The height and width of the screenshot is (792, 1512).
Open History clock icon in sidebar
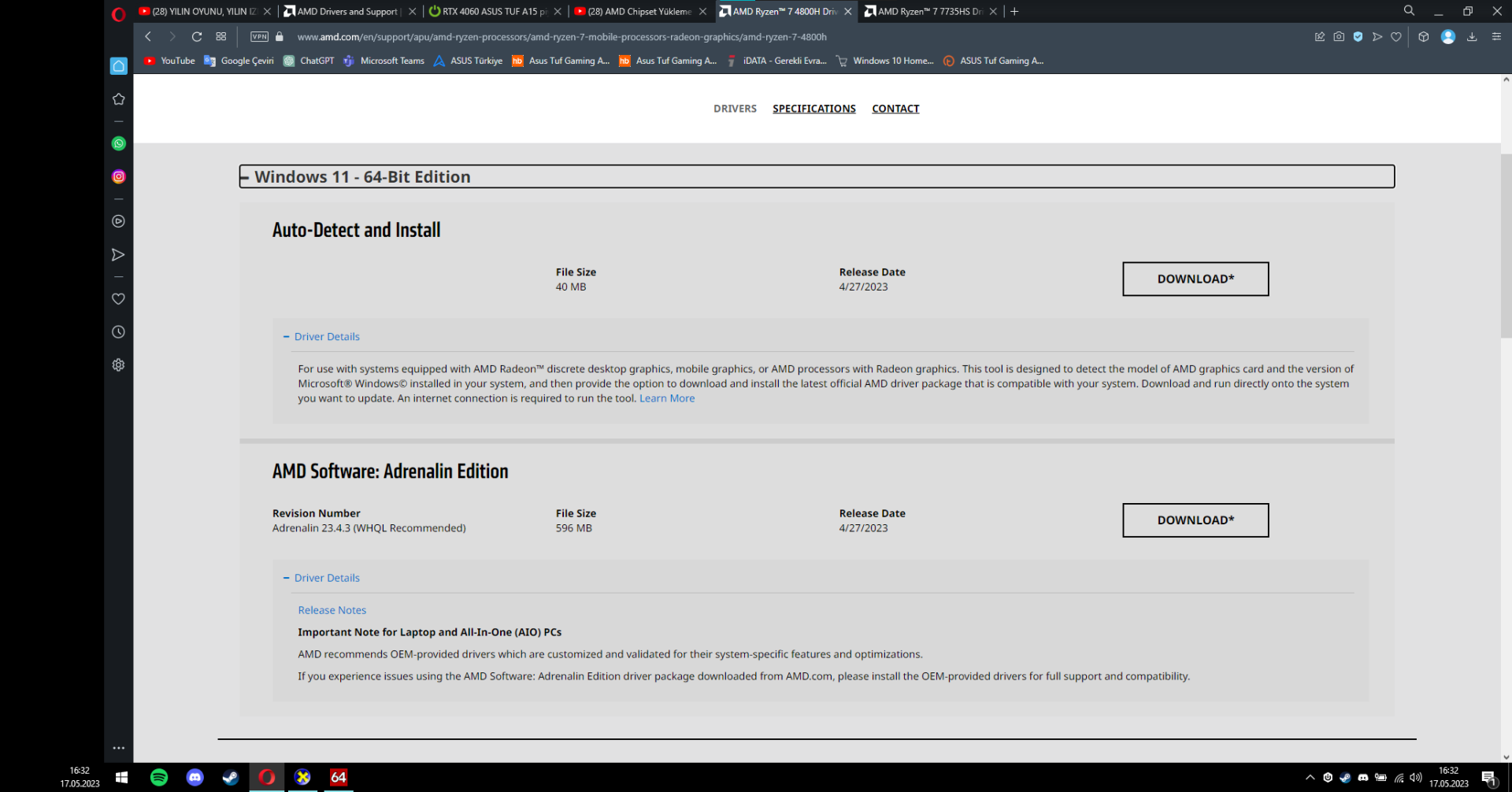(119, 332)
